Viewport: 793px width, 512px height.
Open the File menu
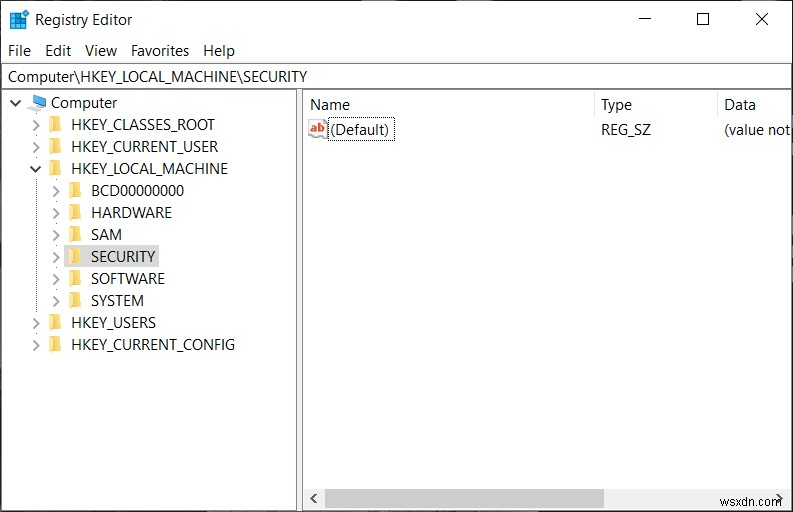(19, 51)
